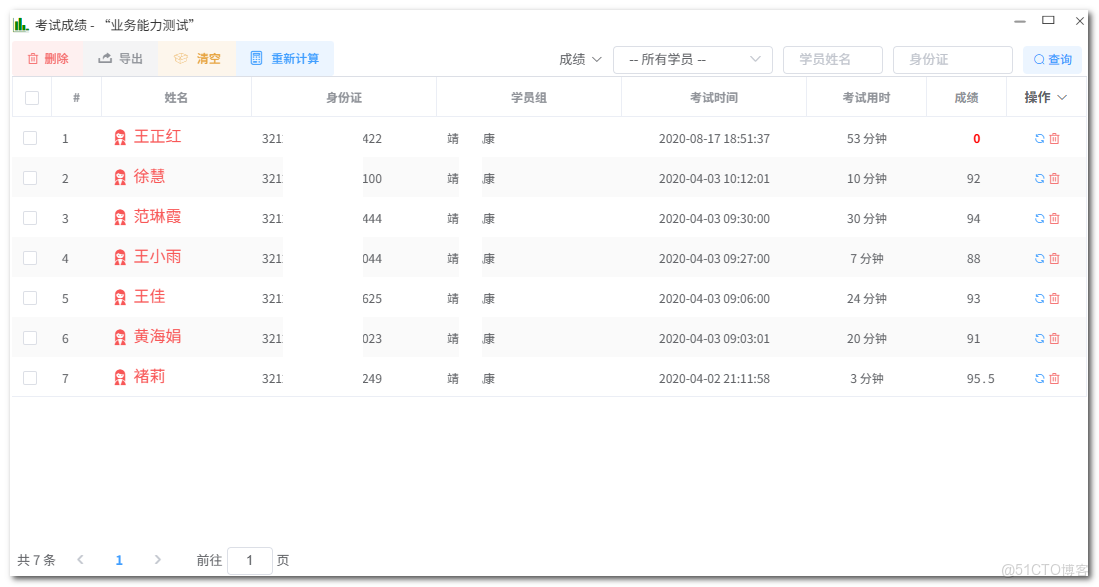Click the clear (清空) eye icon
Image resolution: width=1099 pixels, height=587 pixels.
tap(182, 59)
